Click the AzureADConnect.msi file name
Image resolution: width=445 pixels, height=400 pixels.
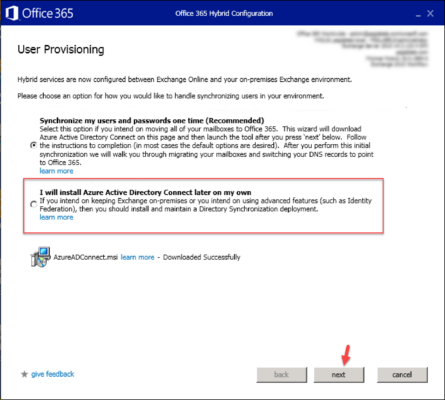pyautogui.click(x=86, y=257)
